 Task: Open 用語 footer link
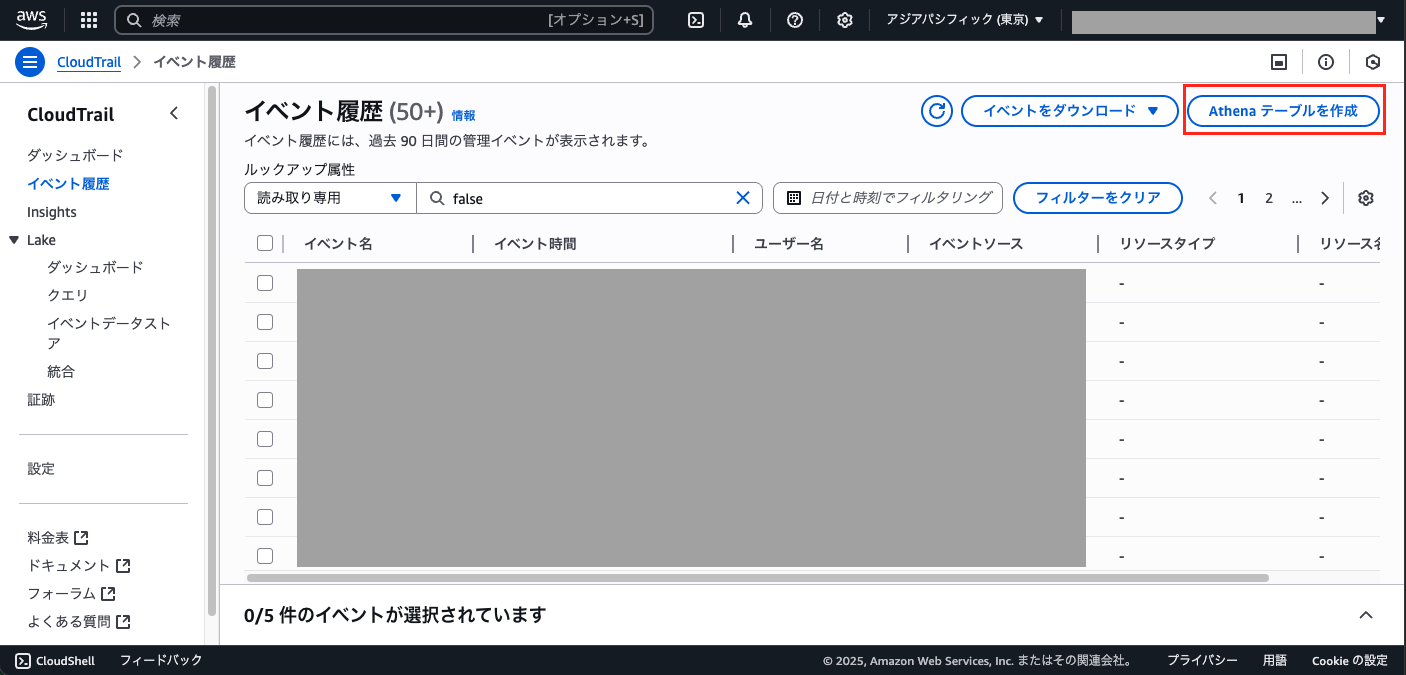1275,660
